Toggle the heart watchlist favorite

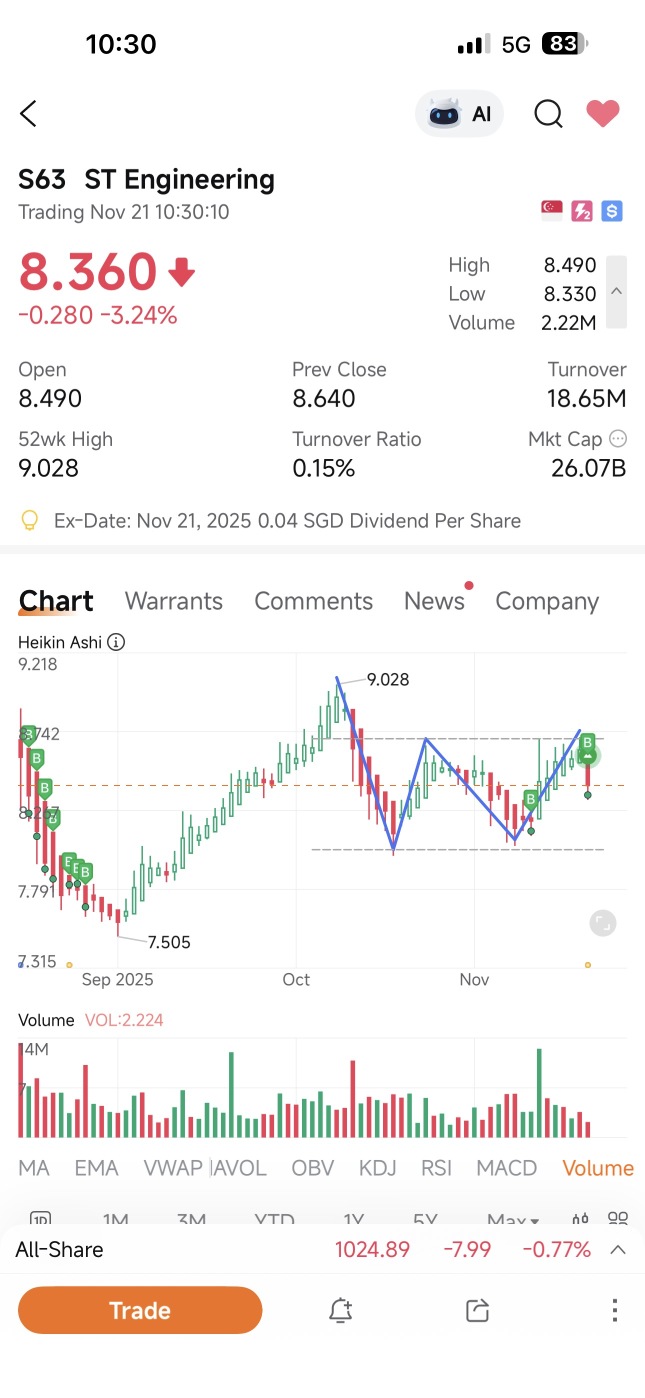pyautogui.click(x=603, y=114)
